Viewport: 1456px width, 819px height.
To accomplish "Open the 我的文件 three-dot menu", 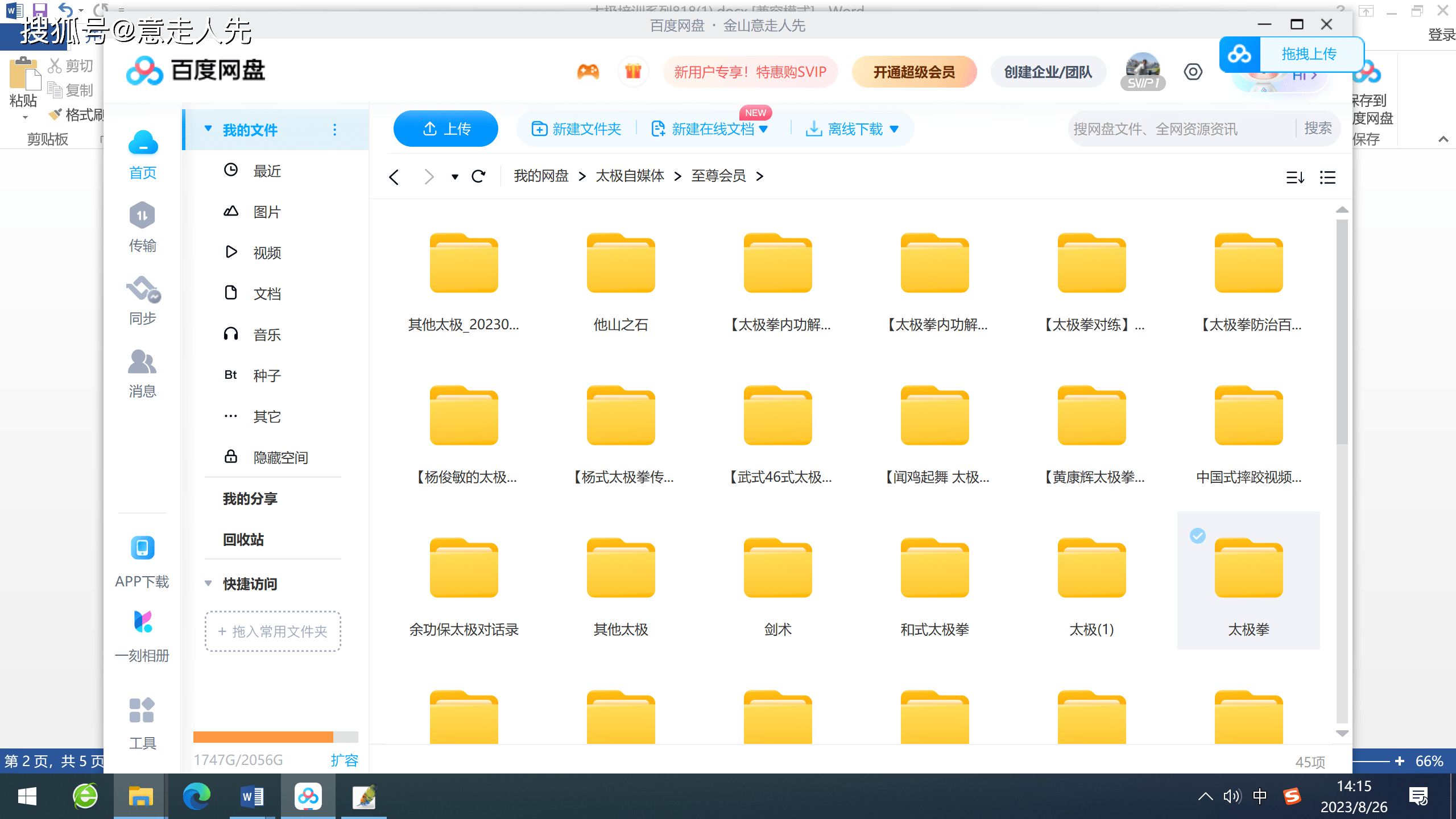I will click(x=334, y=130).
